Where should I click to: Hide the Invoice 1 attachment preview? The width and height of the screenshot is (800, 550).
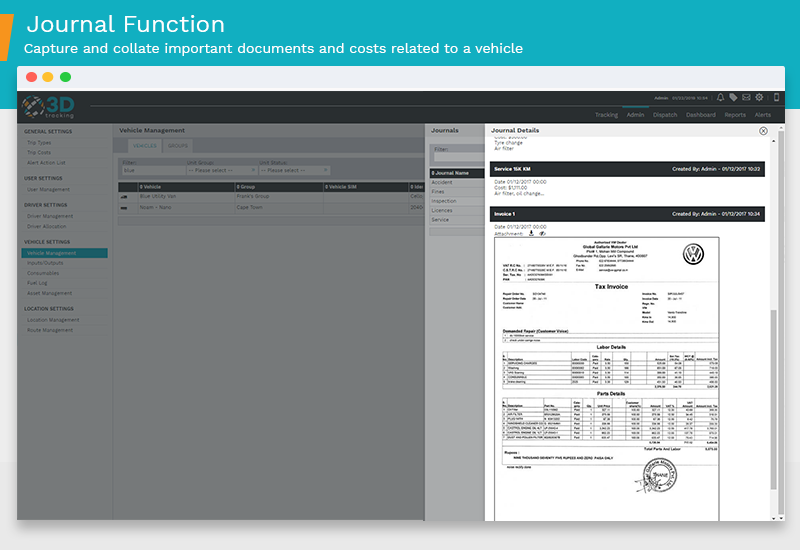(542, 233)
